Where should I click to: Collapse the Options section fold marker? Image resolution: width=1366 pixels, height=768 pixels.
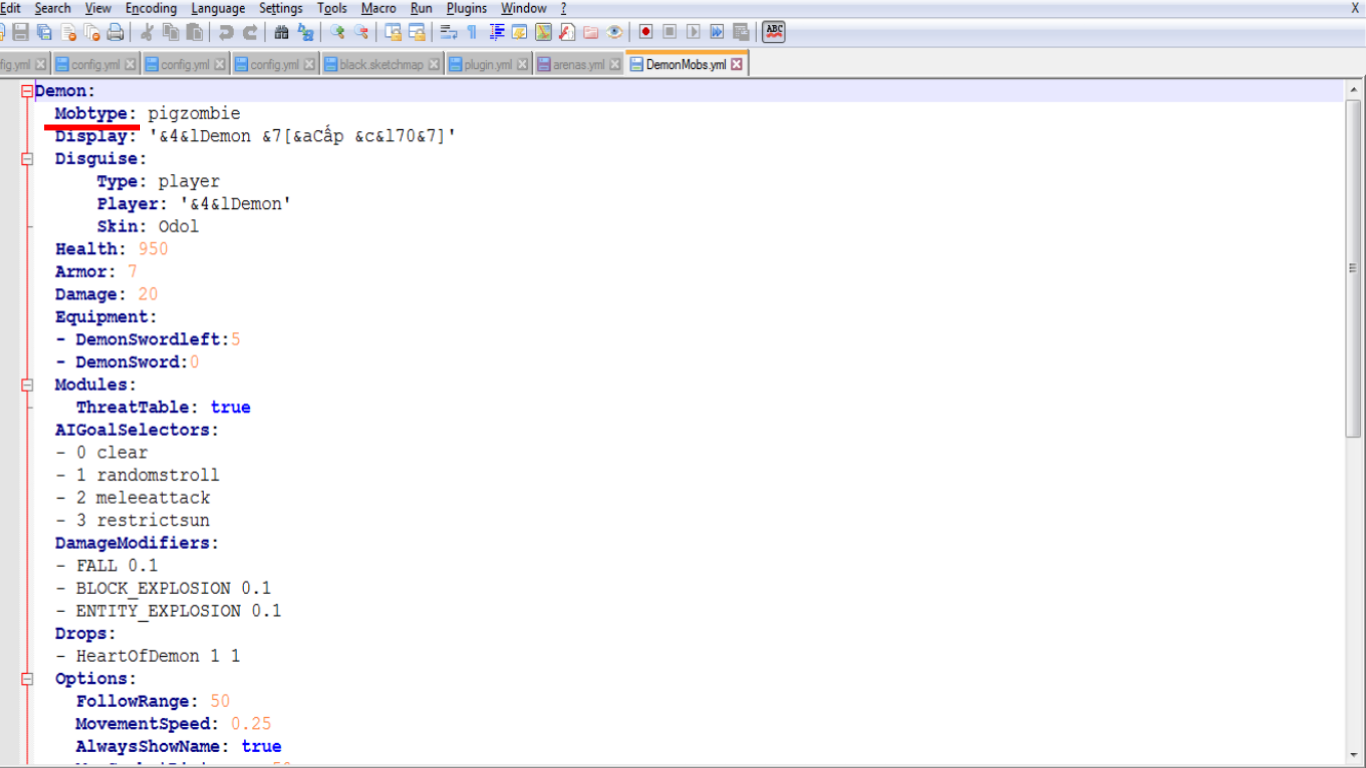tap(27, 679)
